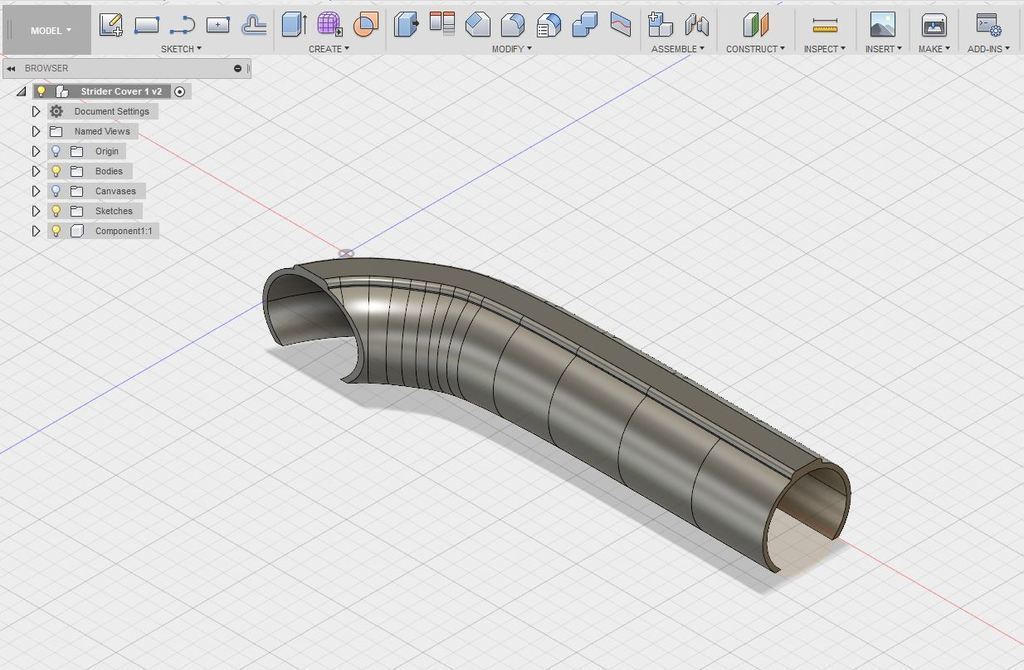This screenshot has width=1024, height=670.
Task: Toggle visibility of Component1:1
Action: pyautogui.click(x=55, y=231)
